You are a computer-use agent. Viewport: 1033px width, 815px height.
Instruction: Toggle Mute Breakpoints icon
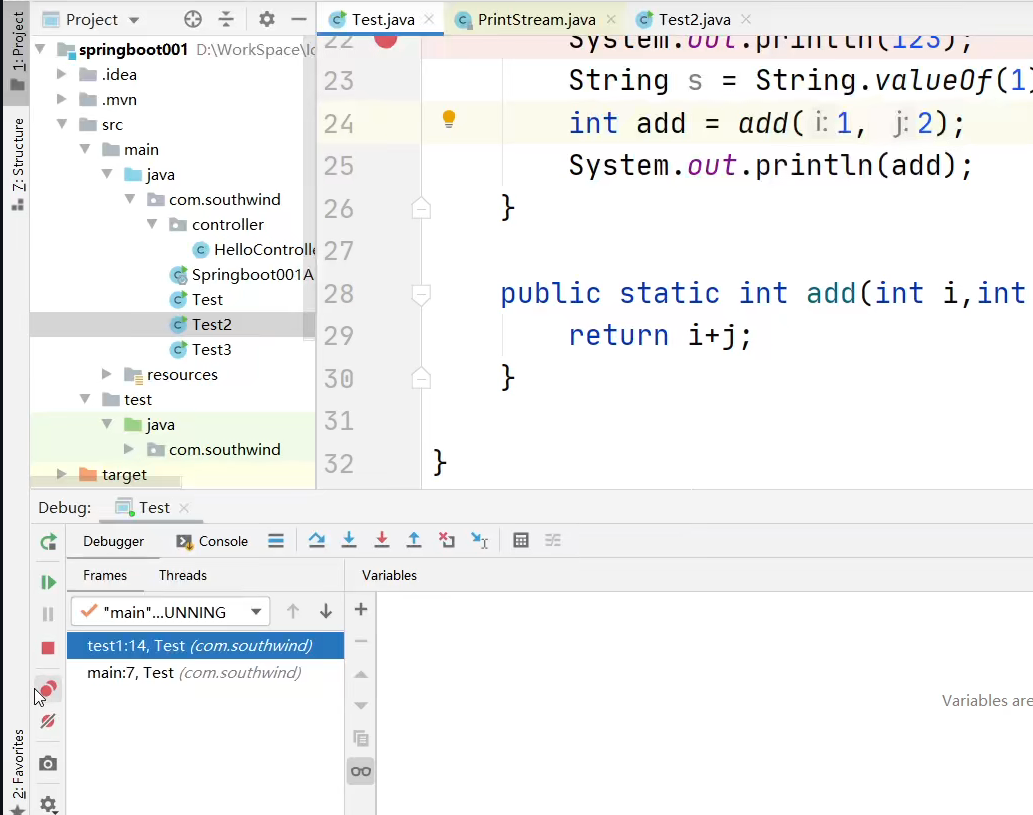pos(48,721)
